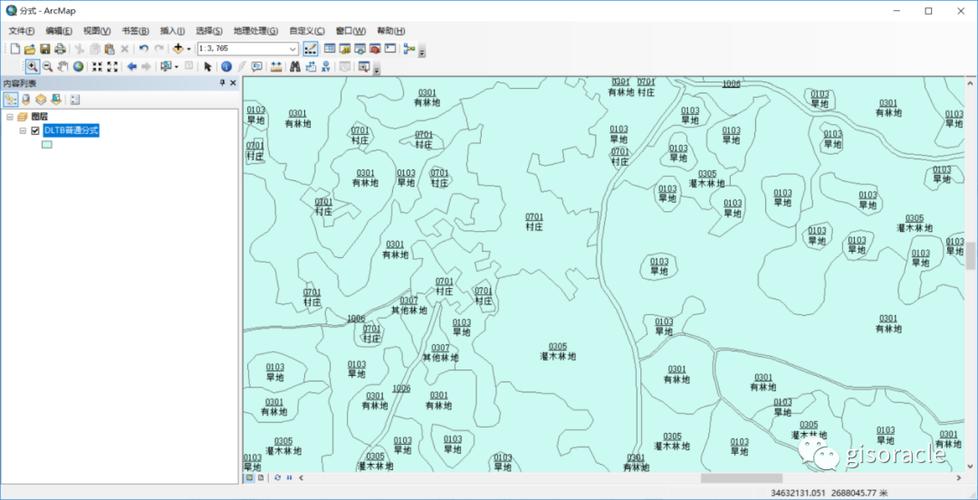Open table of contents options
This screenshot has height=500, width=978.
click(x=75, y=99)
